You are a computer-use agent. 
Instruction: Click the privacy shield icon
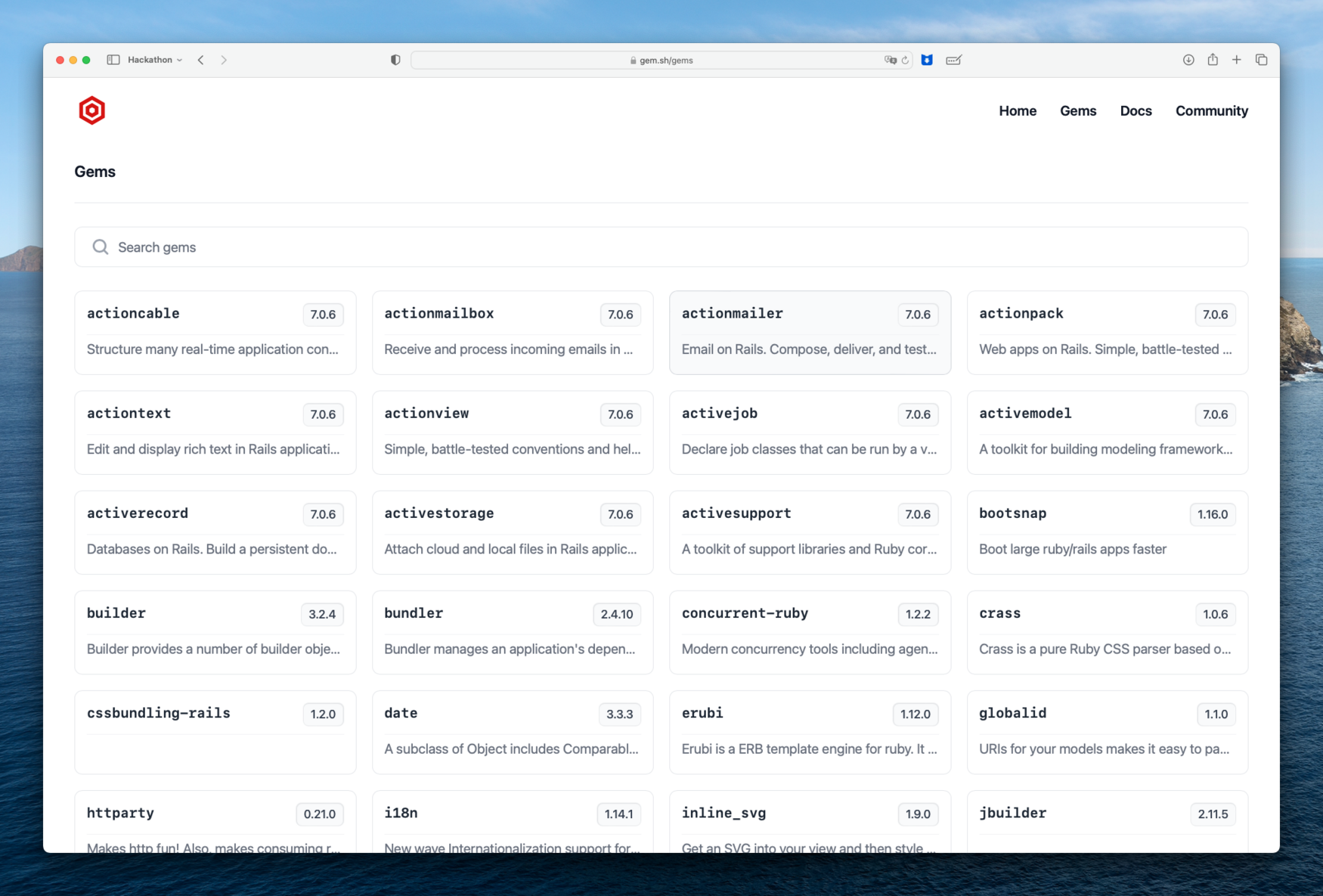(x=395, y=60)
